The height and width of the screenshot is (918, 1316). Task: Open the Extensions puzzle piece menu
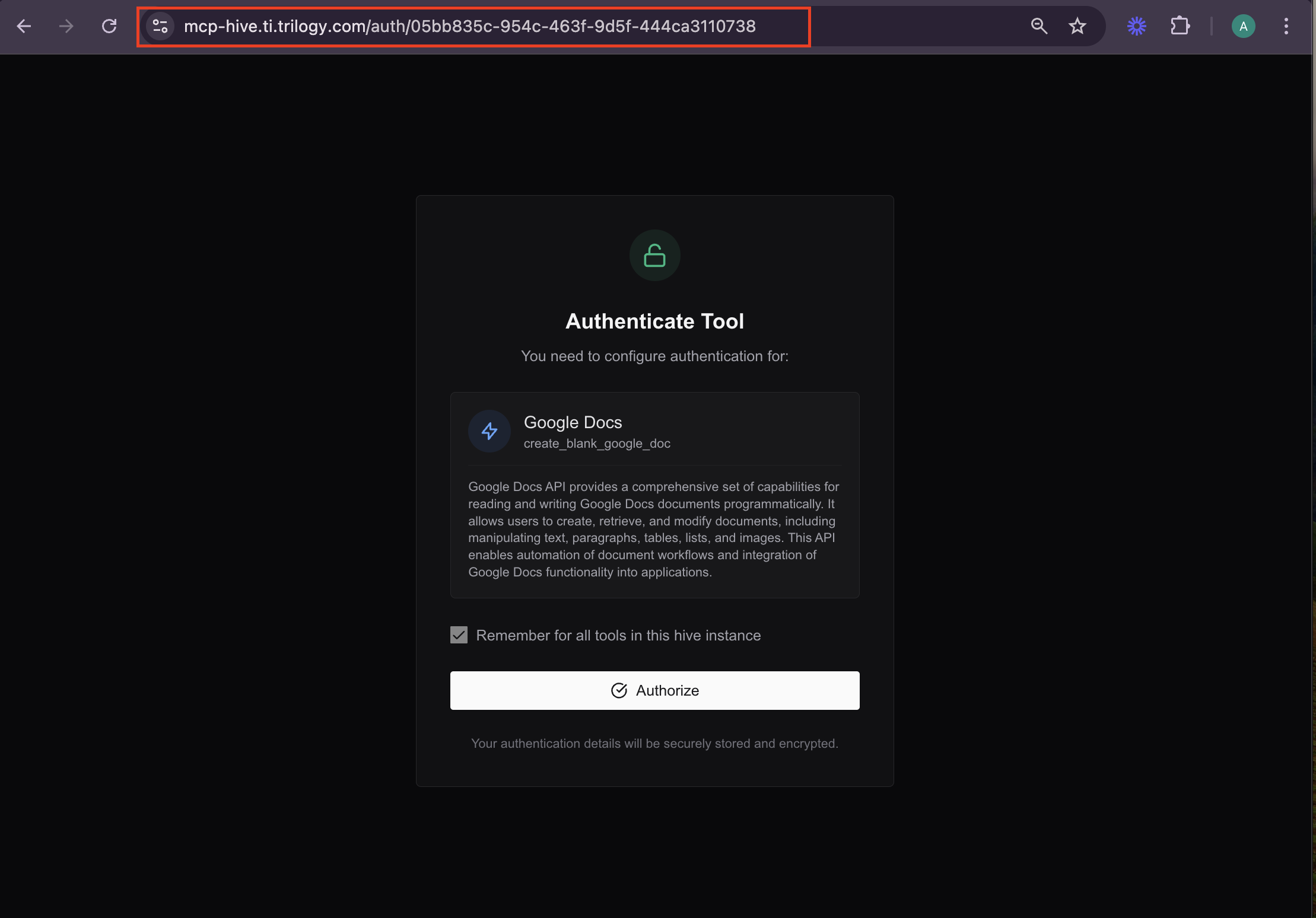coord(1180,26)
